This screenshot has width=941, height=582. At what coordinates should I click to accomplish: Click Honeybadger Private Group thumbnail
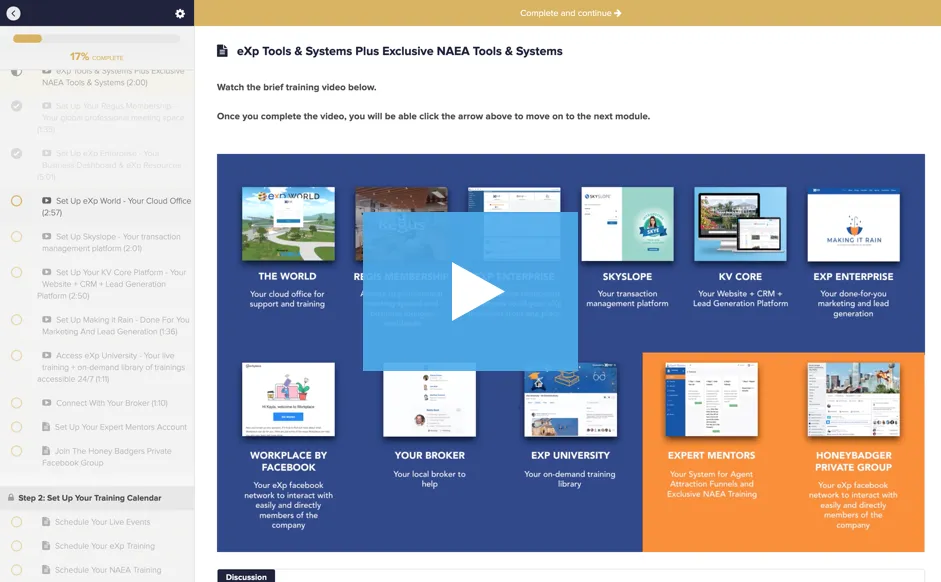853,399
